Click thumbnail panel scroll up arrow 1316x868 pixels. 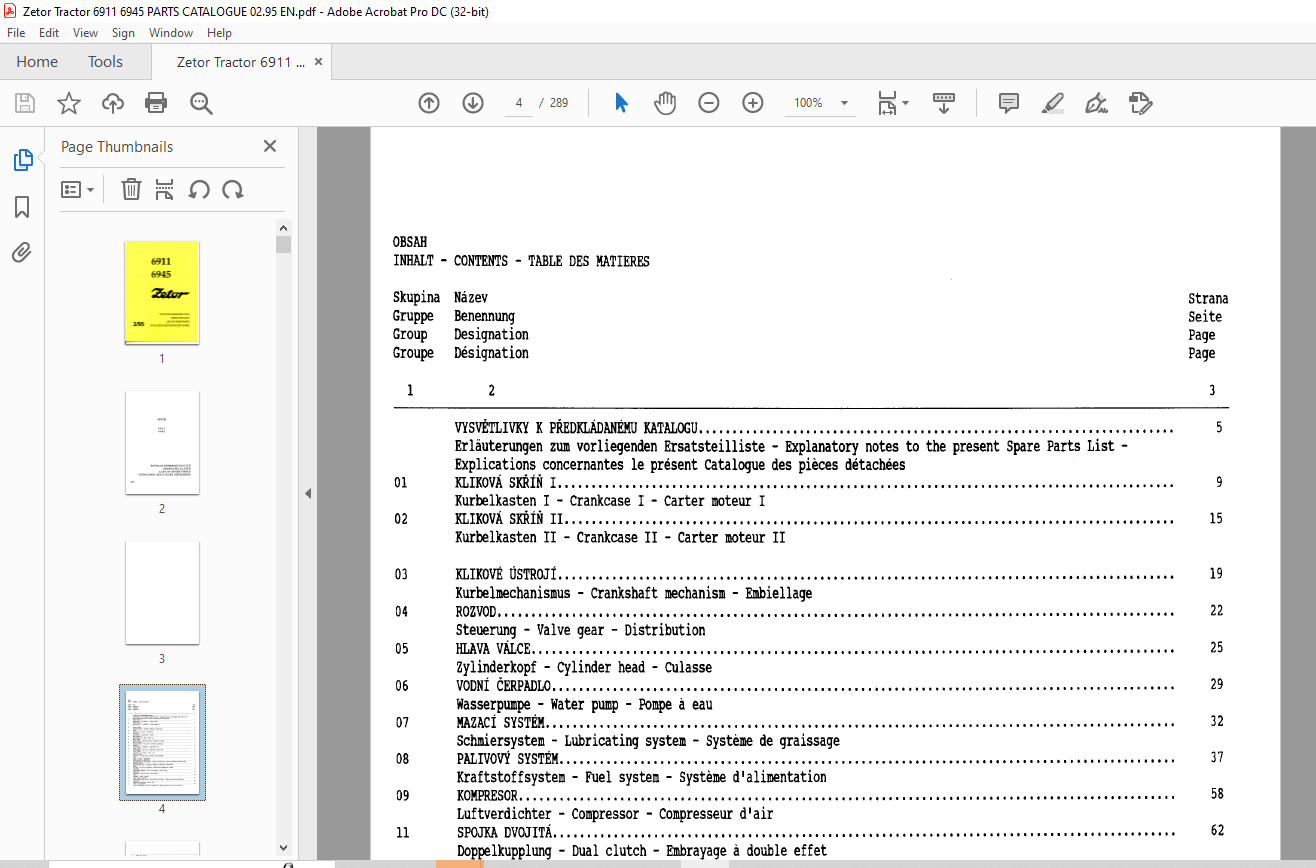(x=284, y=228)
